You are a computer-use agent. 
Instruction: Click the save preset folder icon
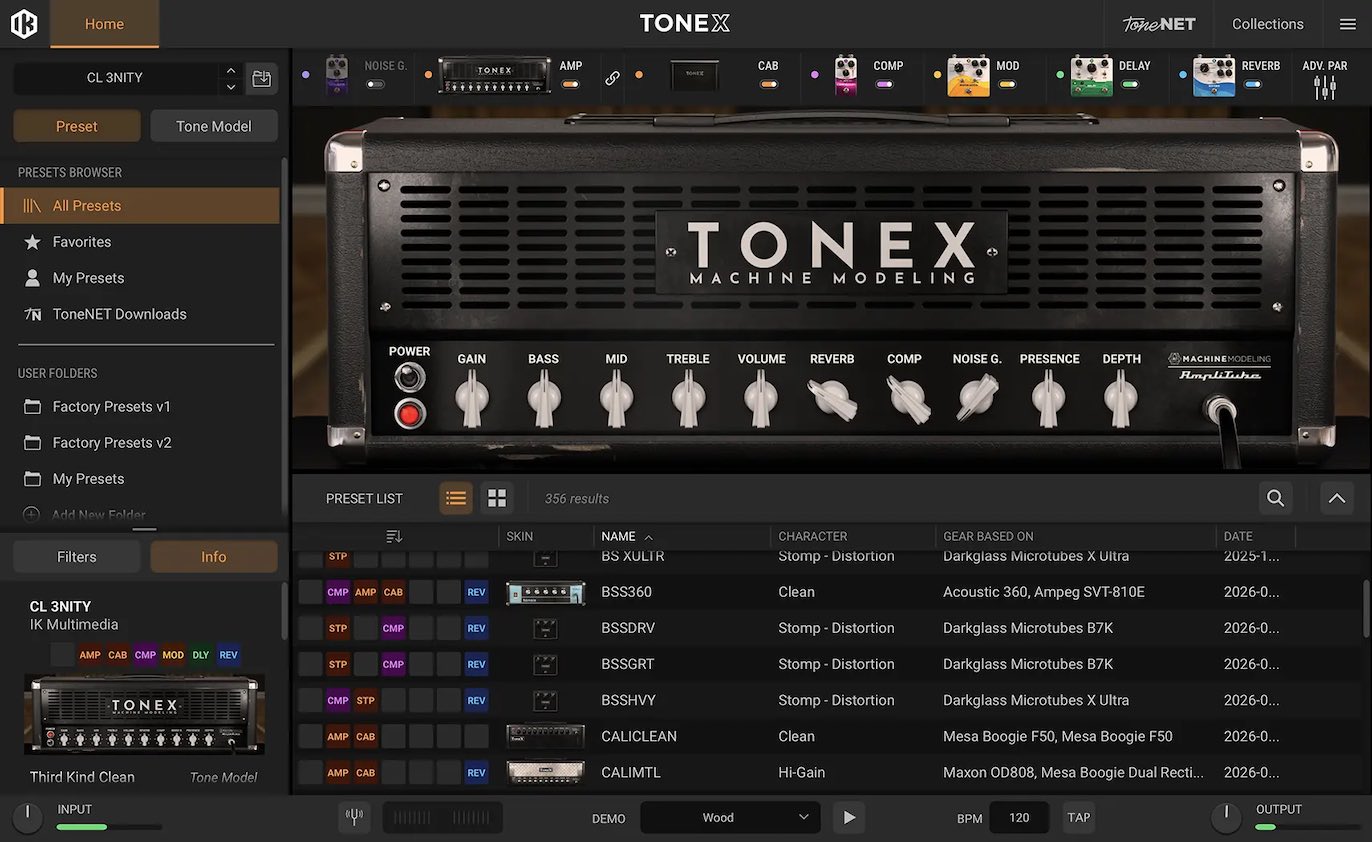pyautogui.click(x=261, y=78)
